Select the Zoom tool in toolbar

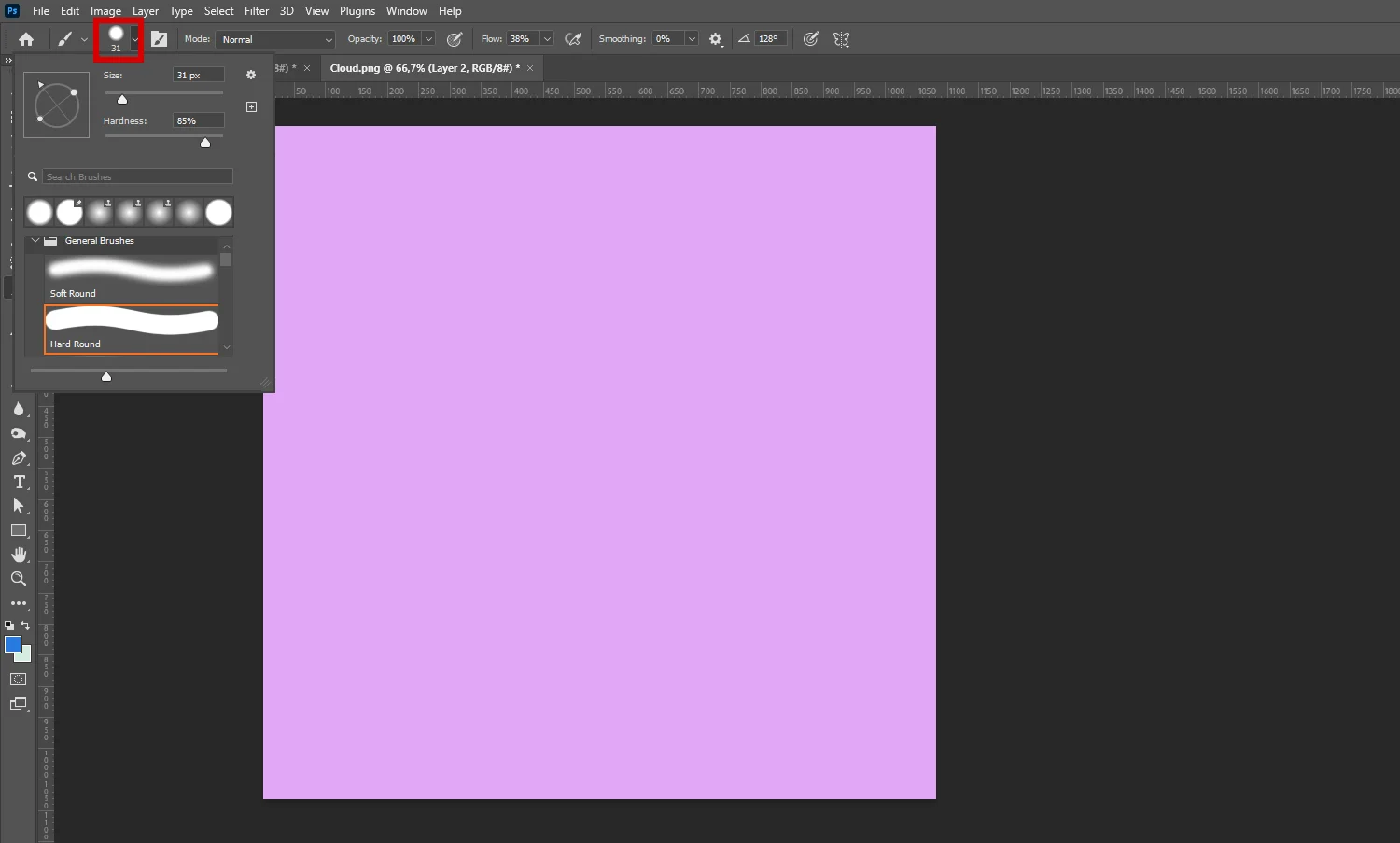tap(19, 579)
